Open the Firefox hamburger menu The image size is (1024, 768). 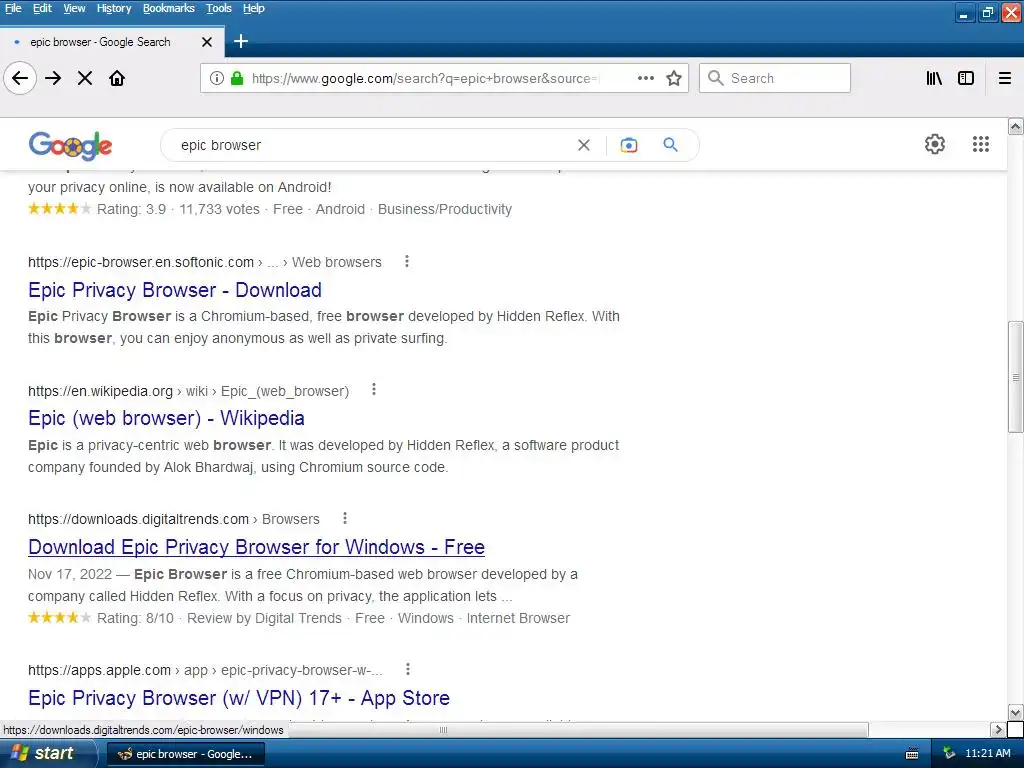click(1005, 78)
